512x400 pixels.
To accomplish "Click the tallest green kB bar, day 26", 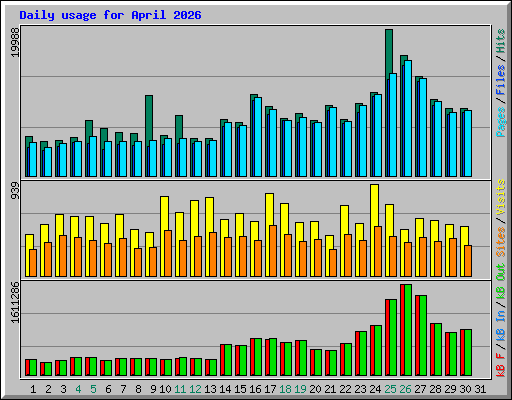I will [x=408, y=330].
